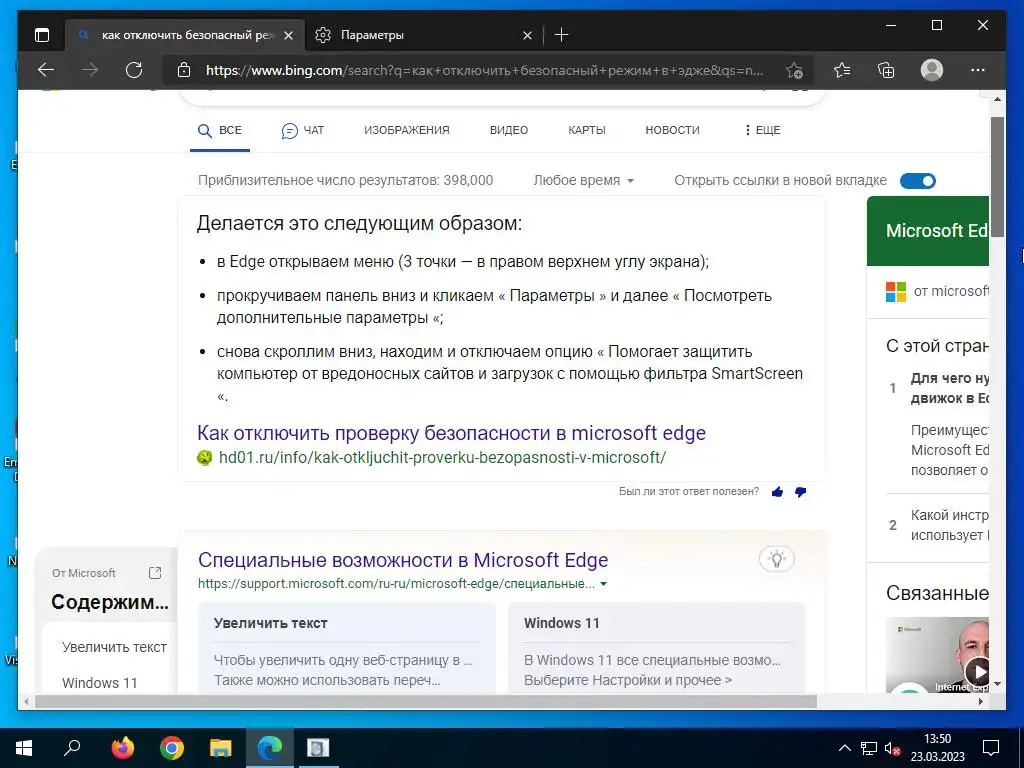Select Windows 11 in Содержимое sidebar
The width and height of the screenshot is (1024, 768).
[x=99, y=683]
